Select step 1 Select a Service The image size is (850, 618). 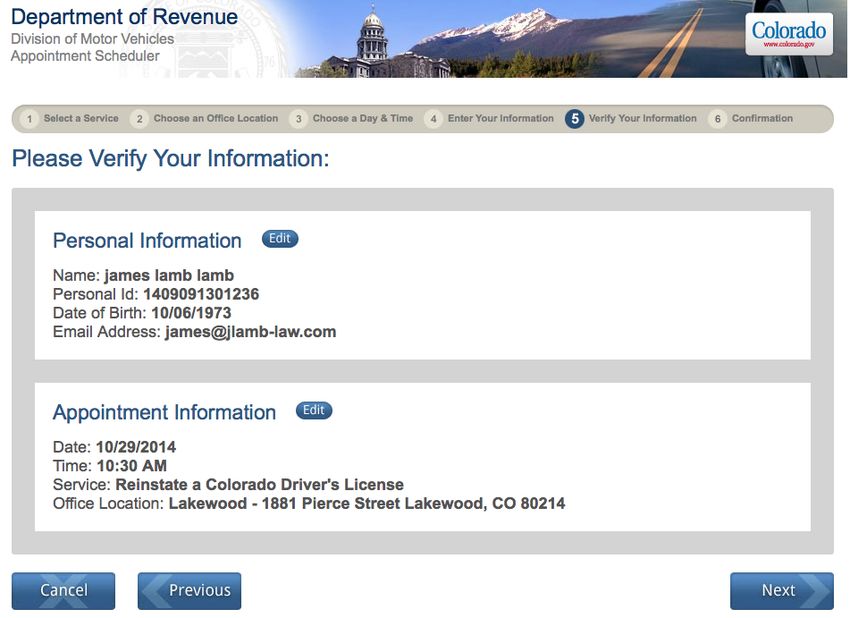70,118
